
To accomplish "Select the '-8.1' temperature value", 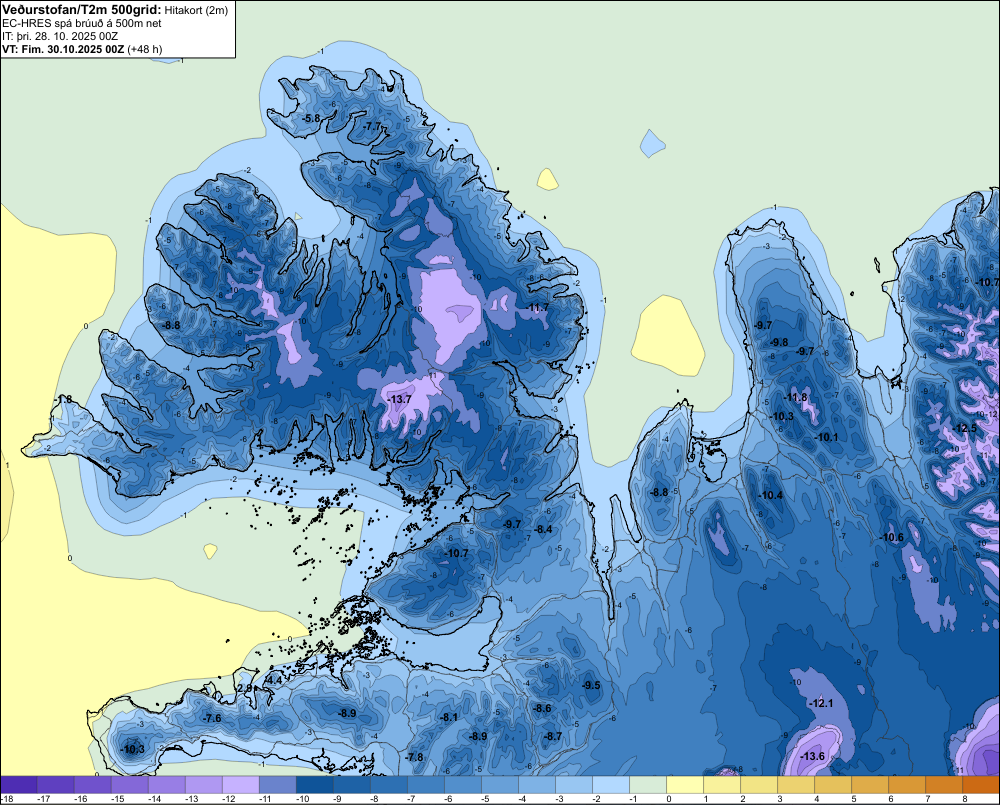I will point(448,717).
